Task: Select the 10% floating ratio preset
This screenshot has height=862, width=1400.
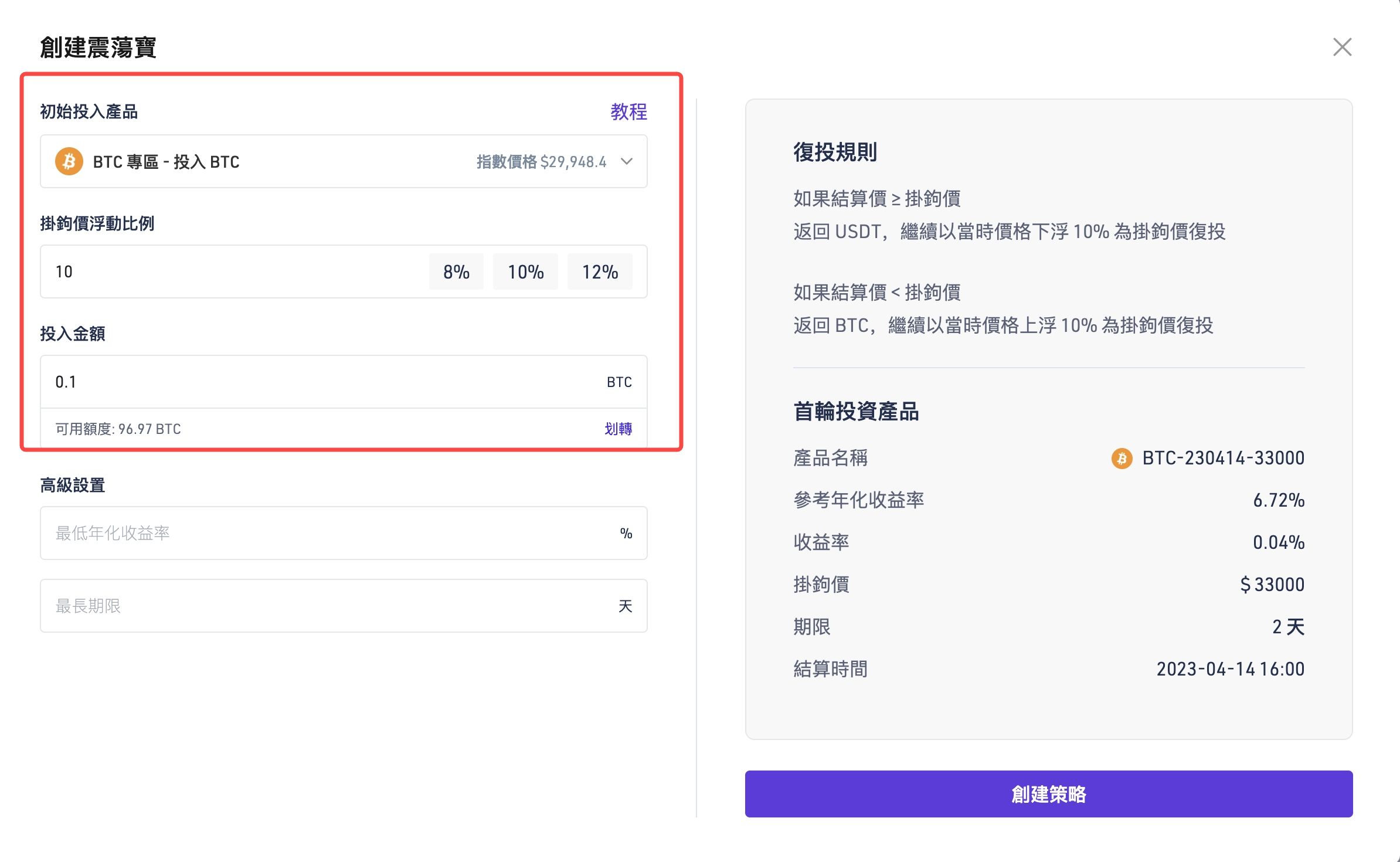Action: (525, 272)
